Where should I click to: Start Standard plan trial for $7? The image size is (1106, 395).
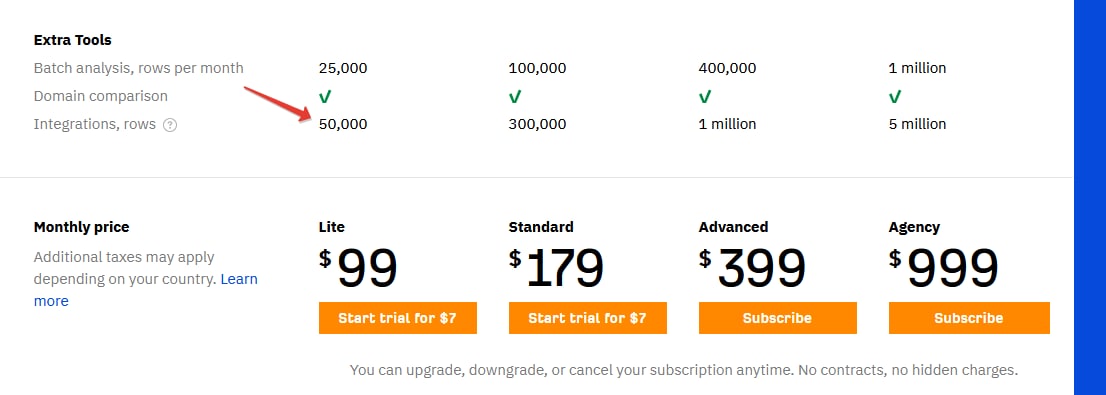coord(588,318)
